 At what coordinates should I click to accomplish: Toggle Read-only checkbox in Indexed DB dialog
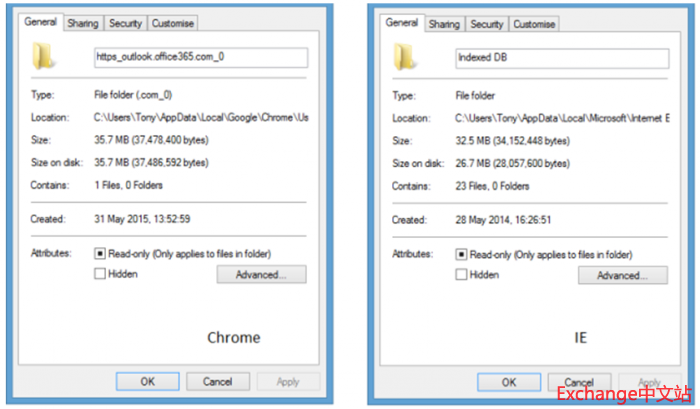(461, 255)
